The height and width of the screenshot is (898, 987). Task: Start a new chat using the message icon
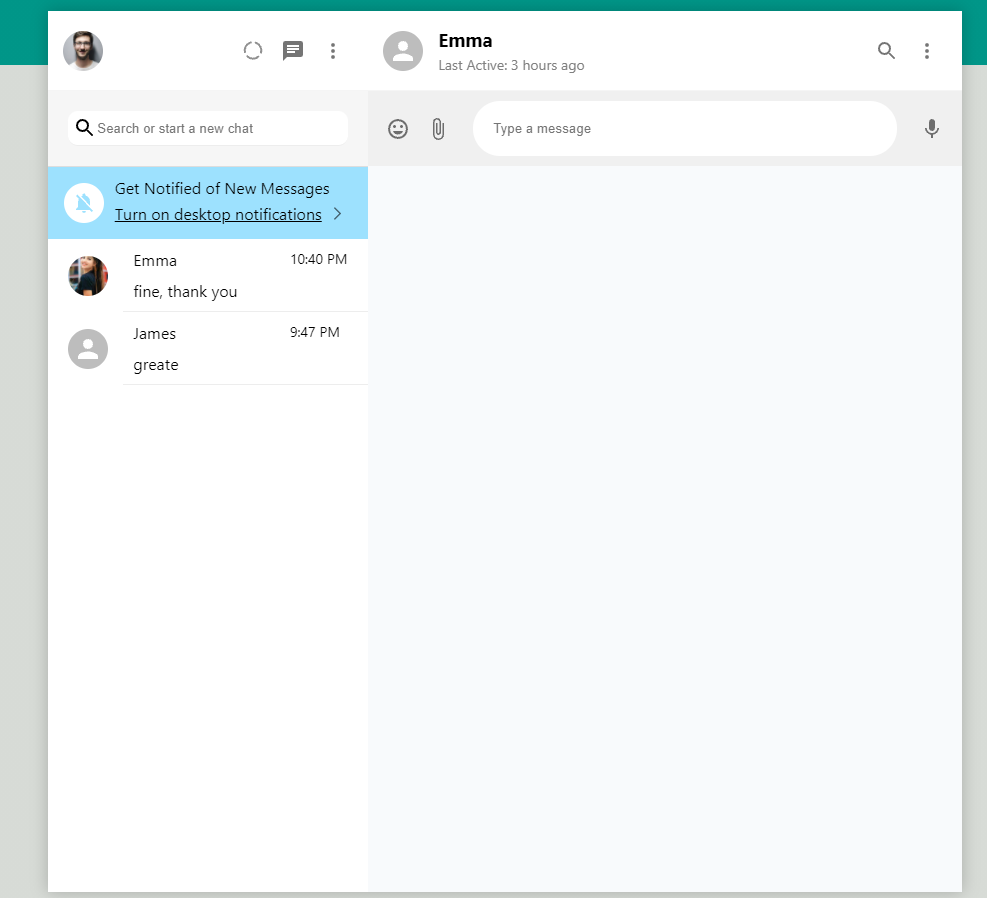coord(293,50)
